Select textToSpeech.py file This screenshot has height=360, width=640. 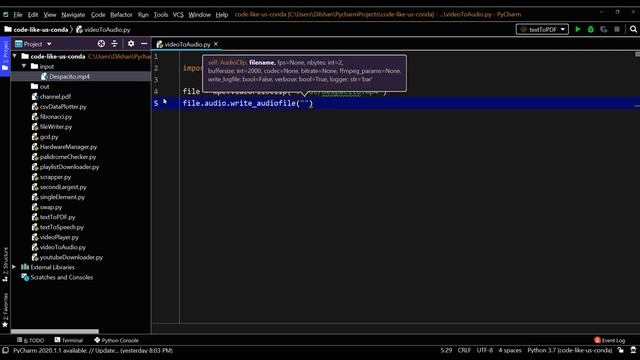(x=62, y=227)
